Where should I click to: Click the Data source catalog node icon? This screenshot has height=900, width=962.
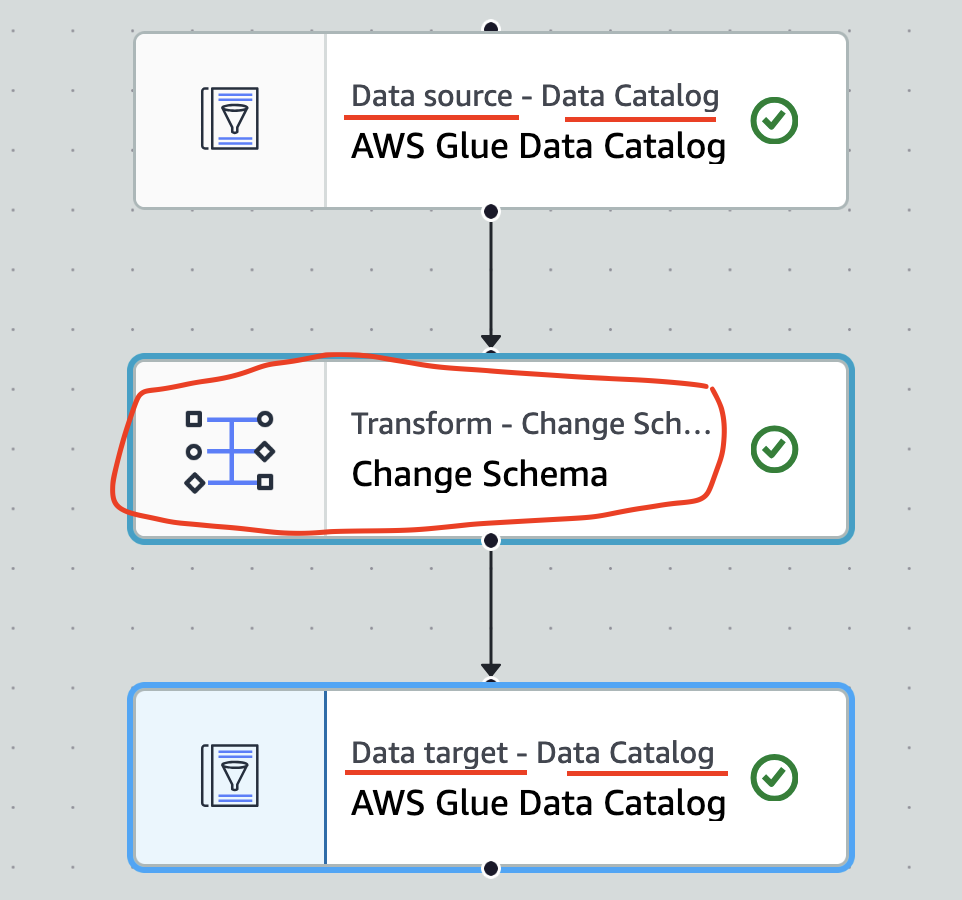230,120
